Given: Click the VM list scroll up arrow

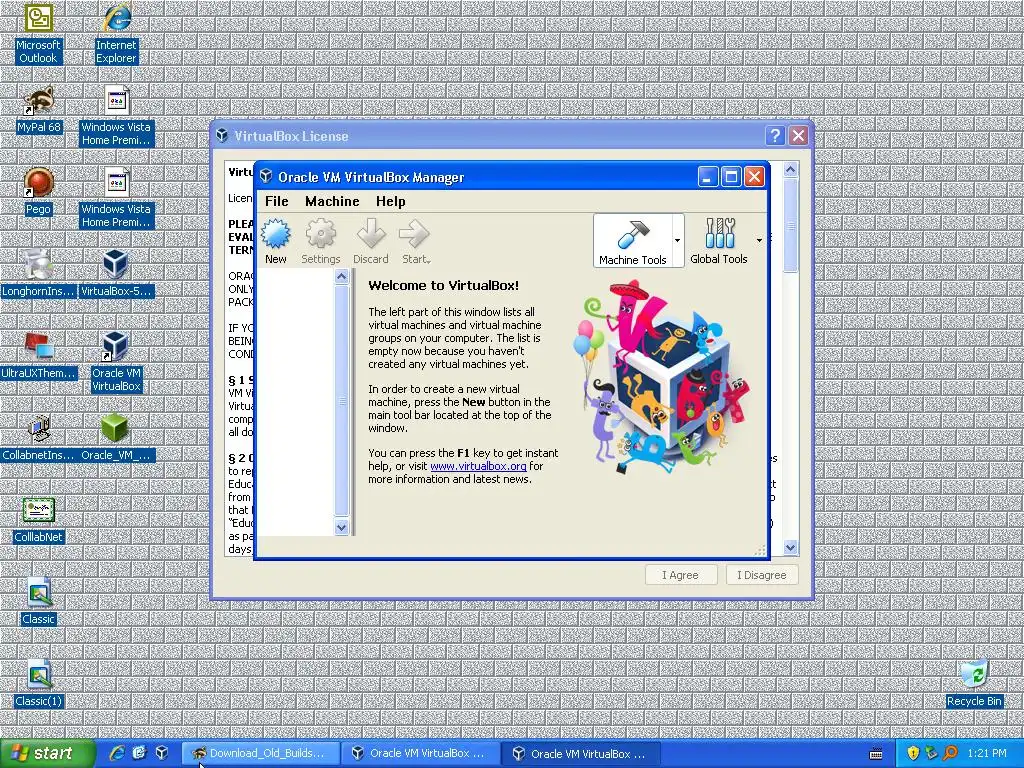Looking at the screenshot, I should point(341,277).
